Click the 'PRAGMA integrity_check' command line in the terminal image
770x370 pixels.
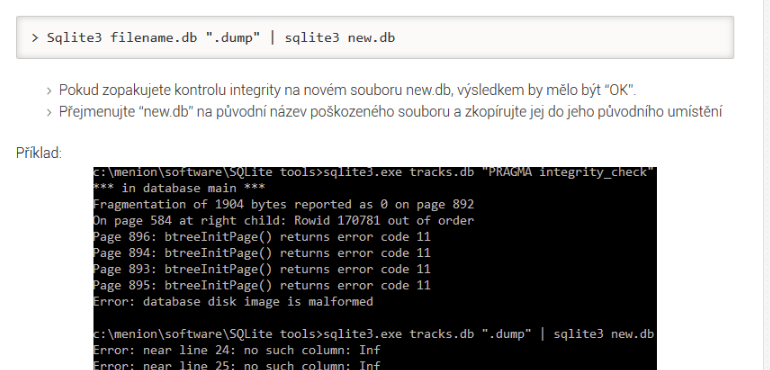(374, 172)
